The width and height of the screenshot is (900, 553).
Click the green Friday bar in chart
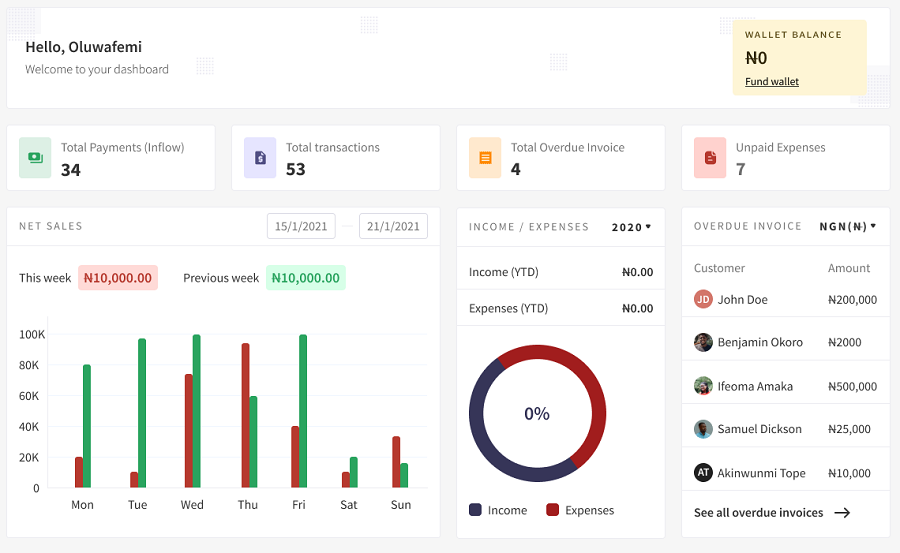pyautogui.click(x=303, y=411)
